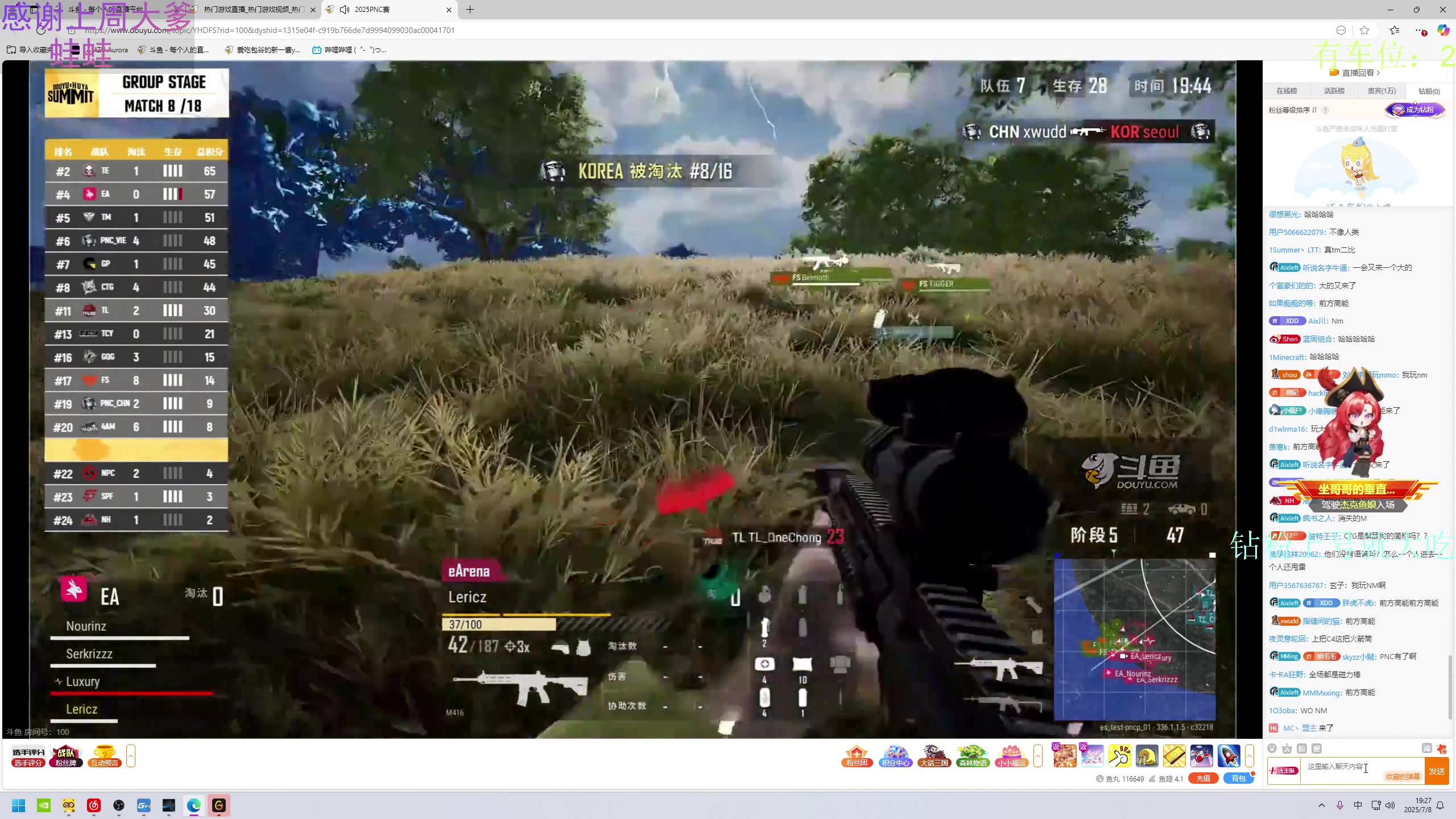Add page to favorites star icon

coord(1364,30)
